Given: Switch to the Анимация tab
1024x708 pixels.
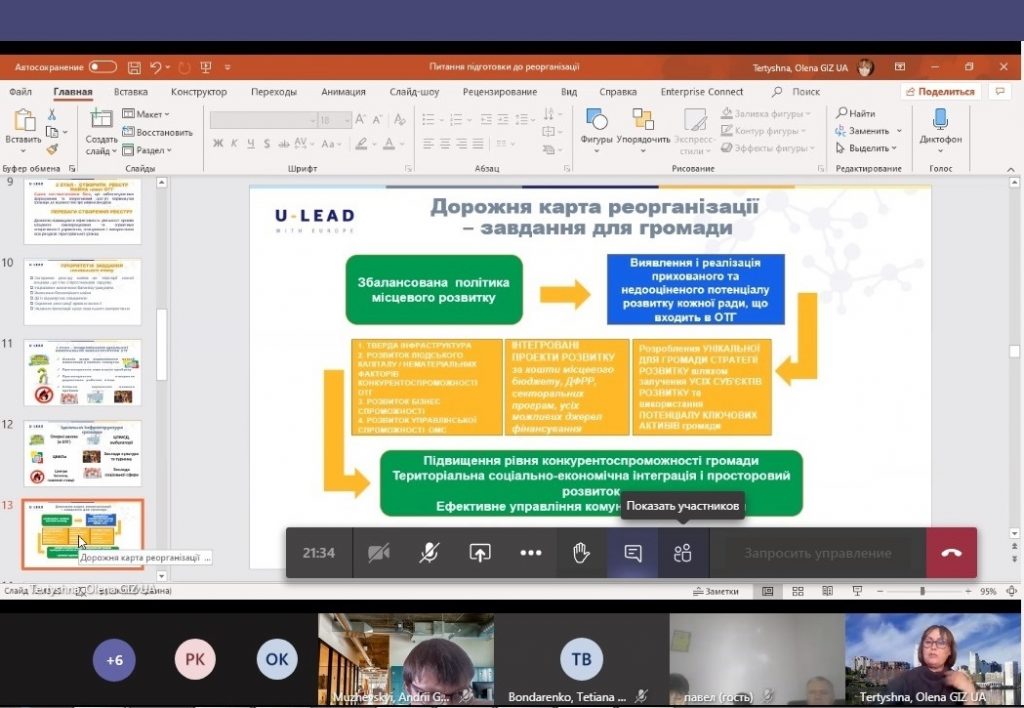Looking at the screenshot, I should pos(343,92).
